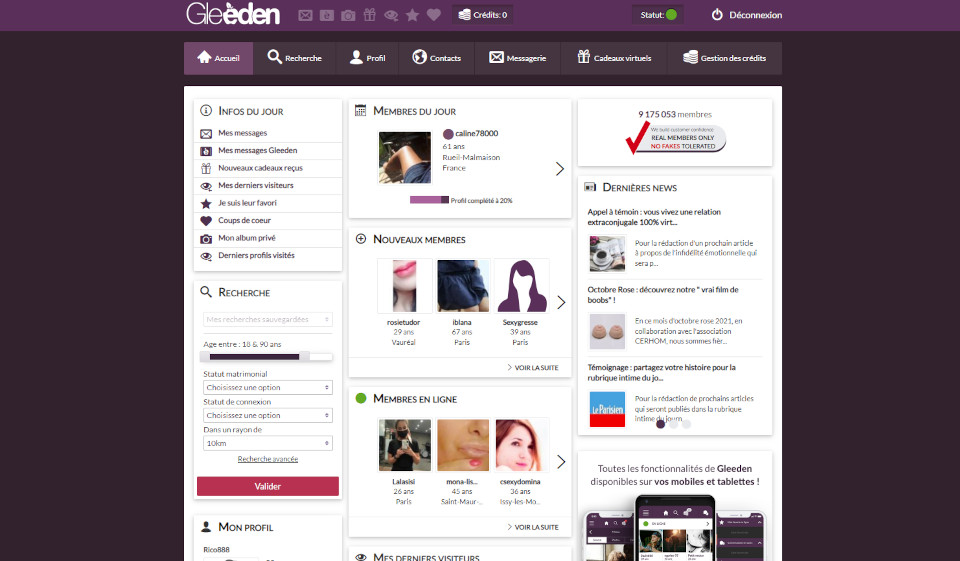Open the Gleeden messages icon in header

[327, 15]
